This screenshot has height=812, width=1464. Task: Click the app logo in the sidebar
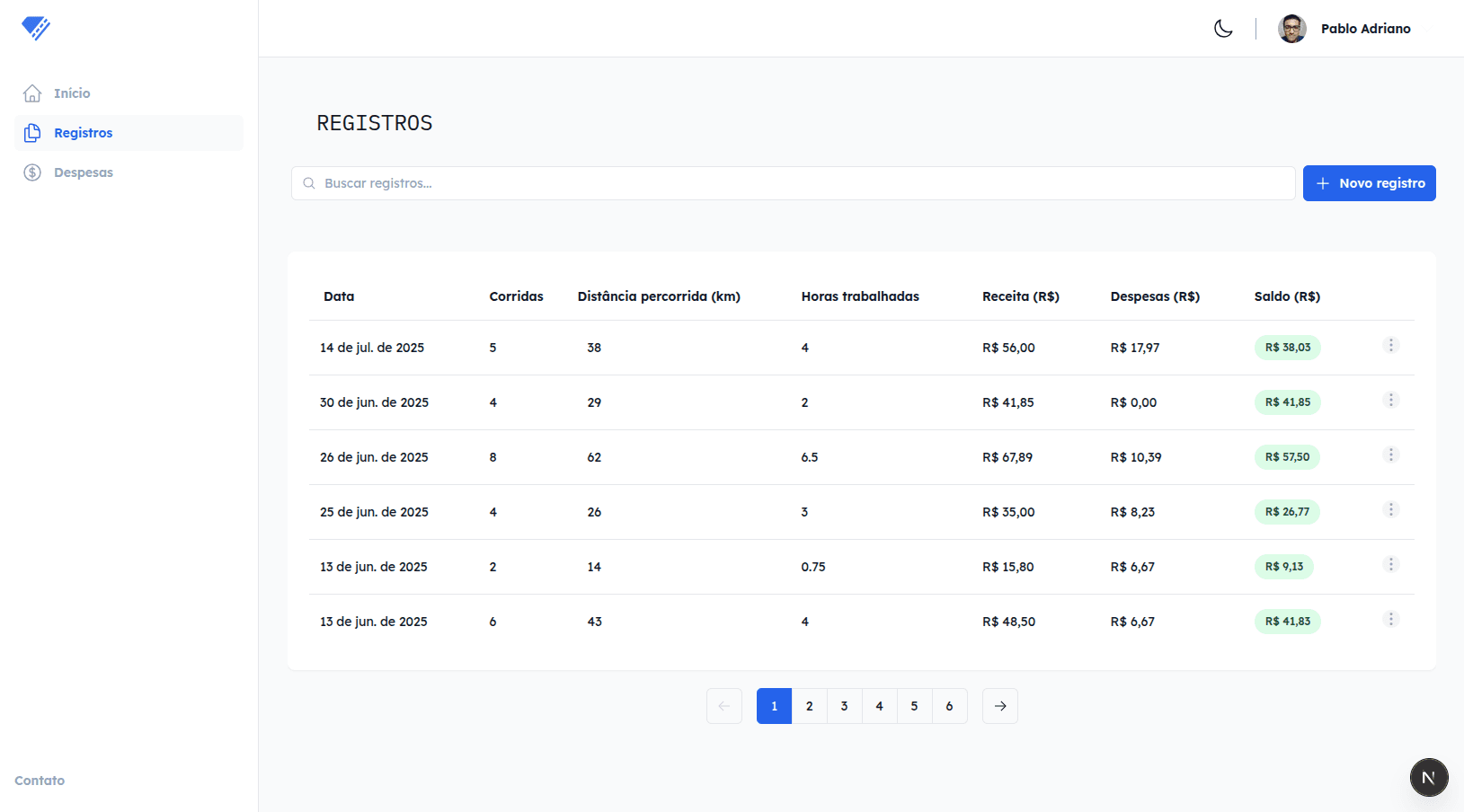click(x=36, y=28)
